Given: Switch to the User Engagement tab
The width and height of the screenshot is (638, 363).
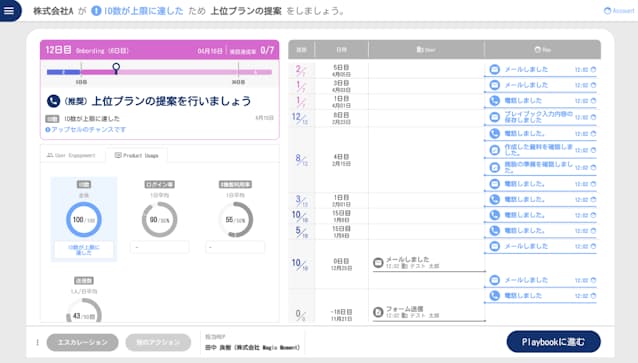Looking at the screenshot, I should coord(71,155).
